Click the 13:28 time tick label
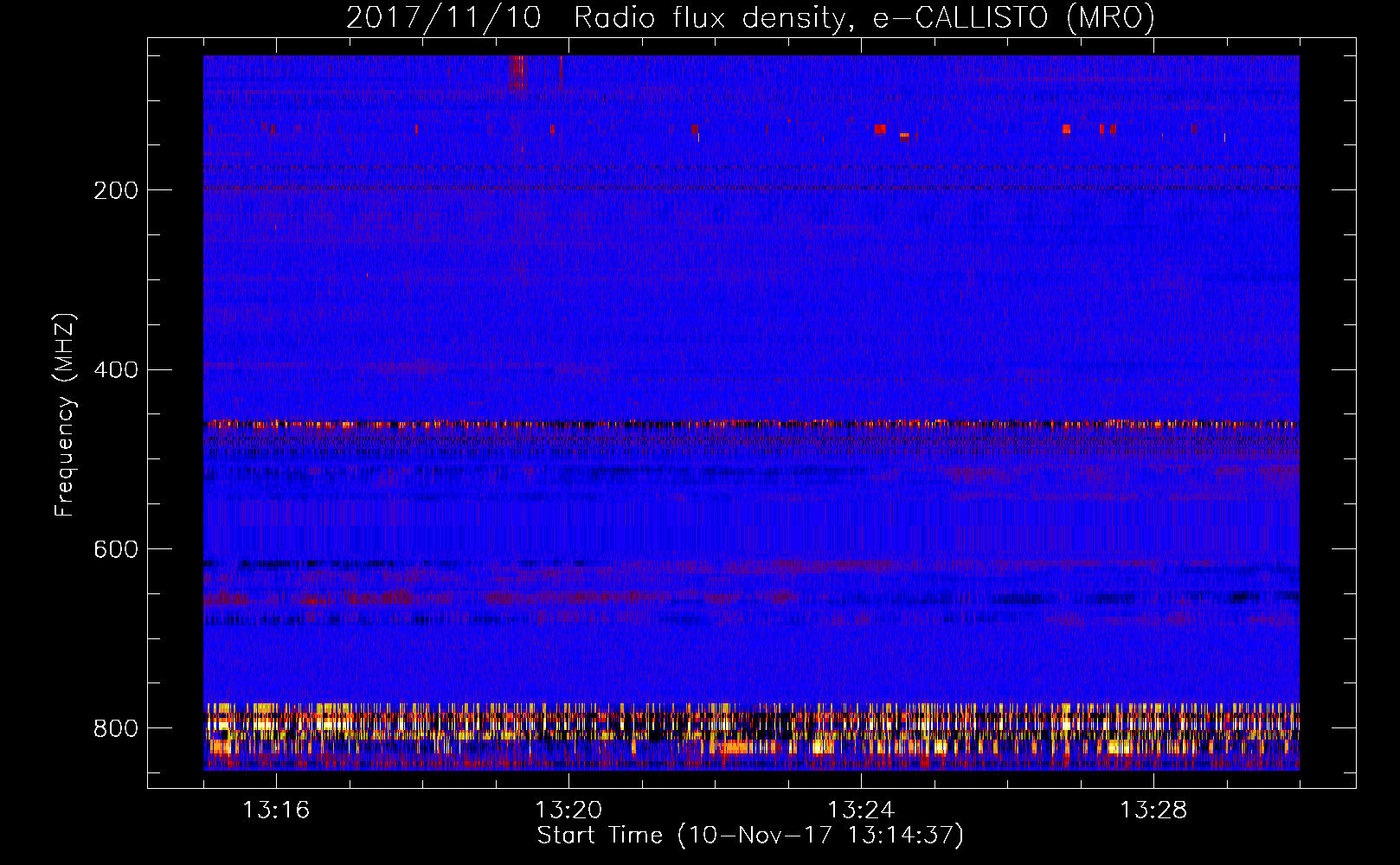The height and width of the screenshot is (865, 1400). 1153,811
